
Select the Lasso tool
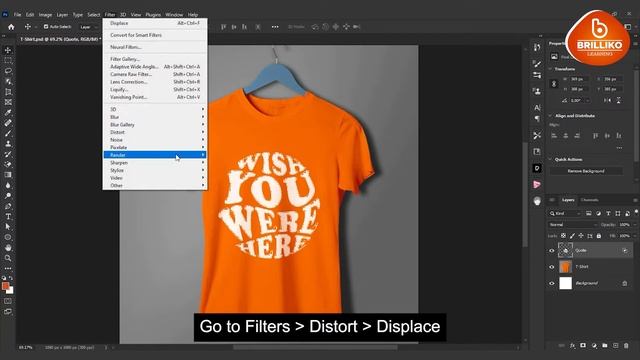(x=8, y=71)
